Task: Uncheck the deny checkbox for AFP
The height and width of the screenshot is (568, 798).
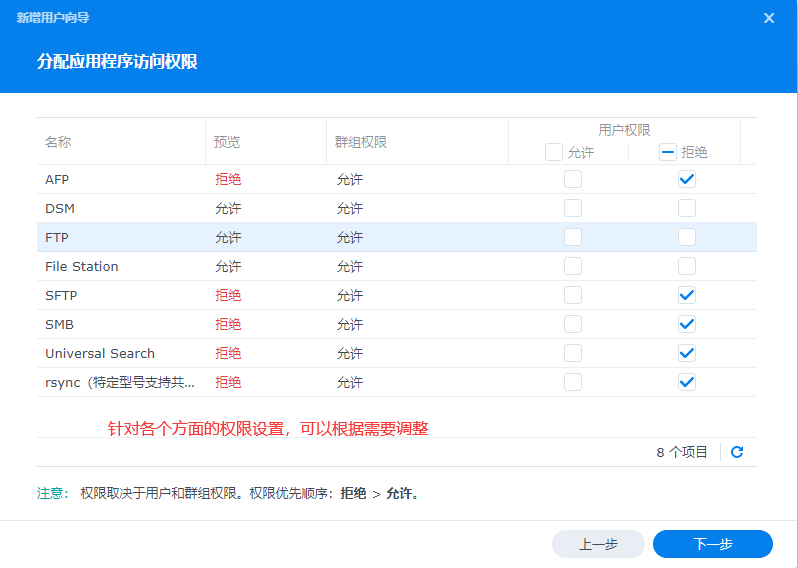Action: pyautogui.click(x=687, y=180)
